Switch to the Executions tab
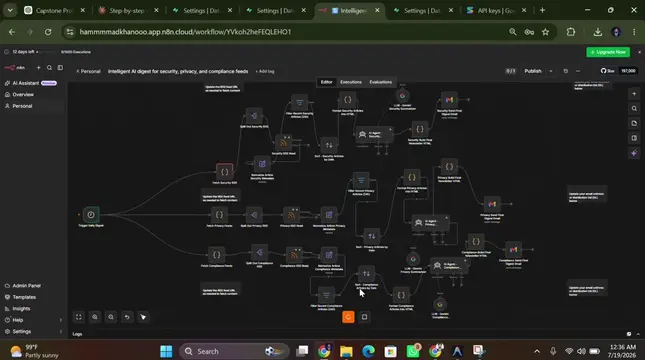Viewport: 645px width, 360px height. [351, 82]
